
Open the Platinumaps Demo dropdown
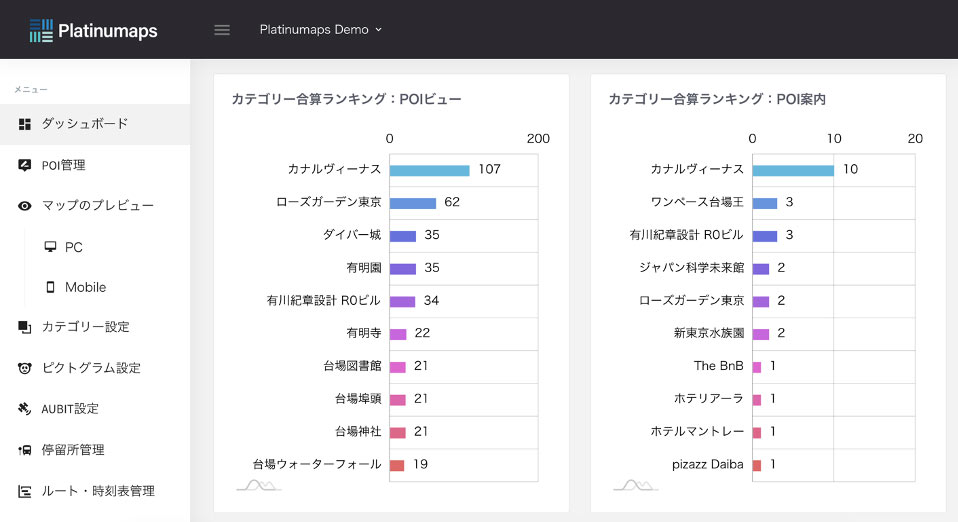click(x=320, y=29)
